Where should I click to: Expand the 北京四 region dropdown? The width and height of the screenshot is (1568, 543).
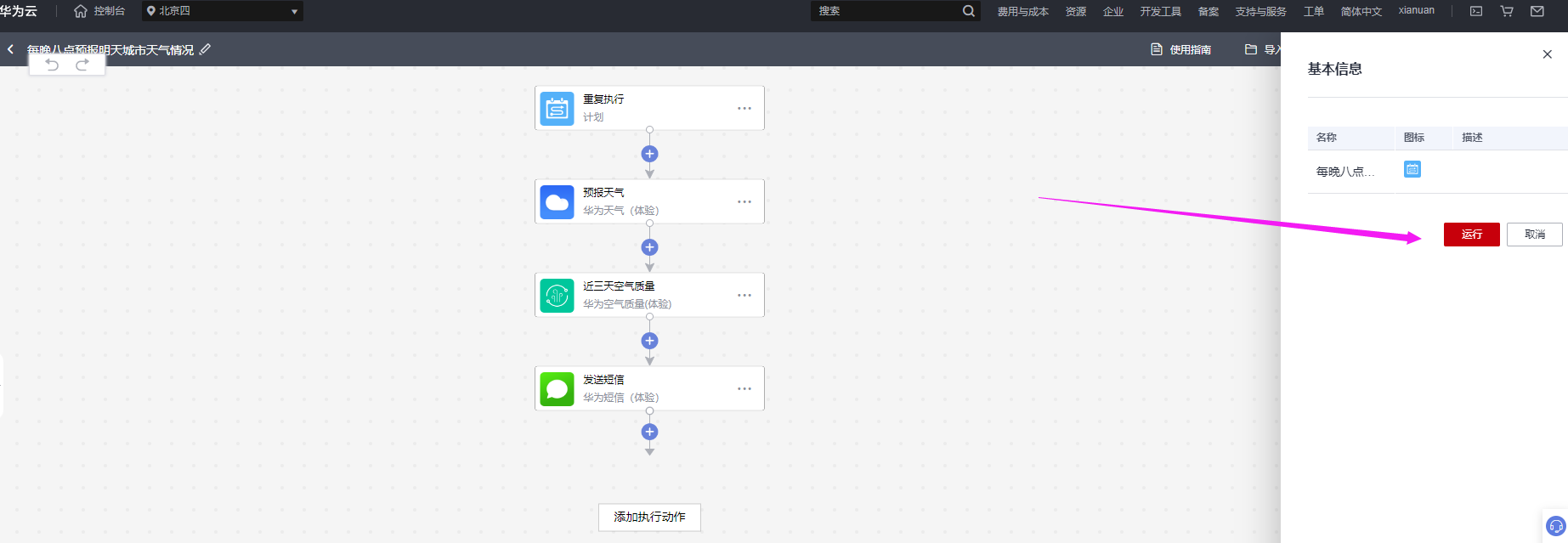223,11
